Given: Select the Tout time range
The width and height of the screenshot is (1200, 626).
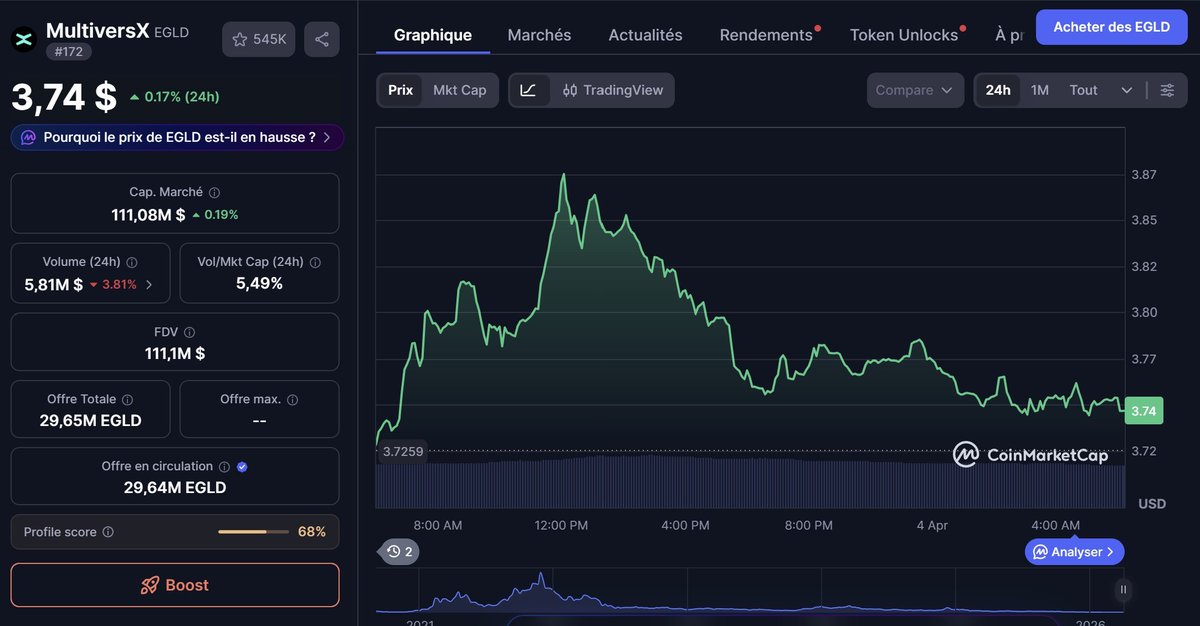Looking at the screenshot, I should (1083, 90).
